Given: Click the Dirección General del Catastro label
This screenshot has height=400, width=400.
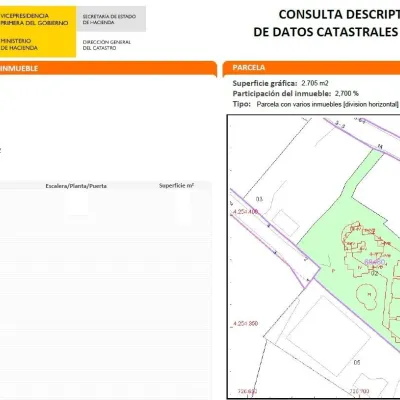Looking at the screenshot, I should 107,45.
